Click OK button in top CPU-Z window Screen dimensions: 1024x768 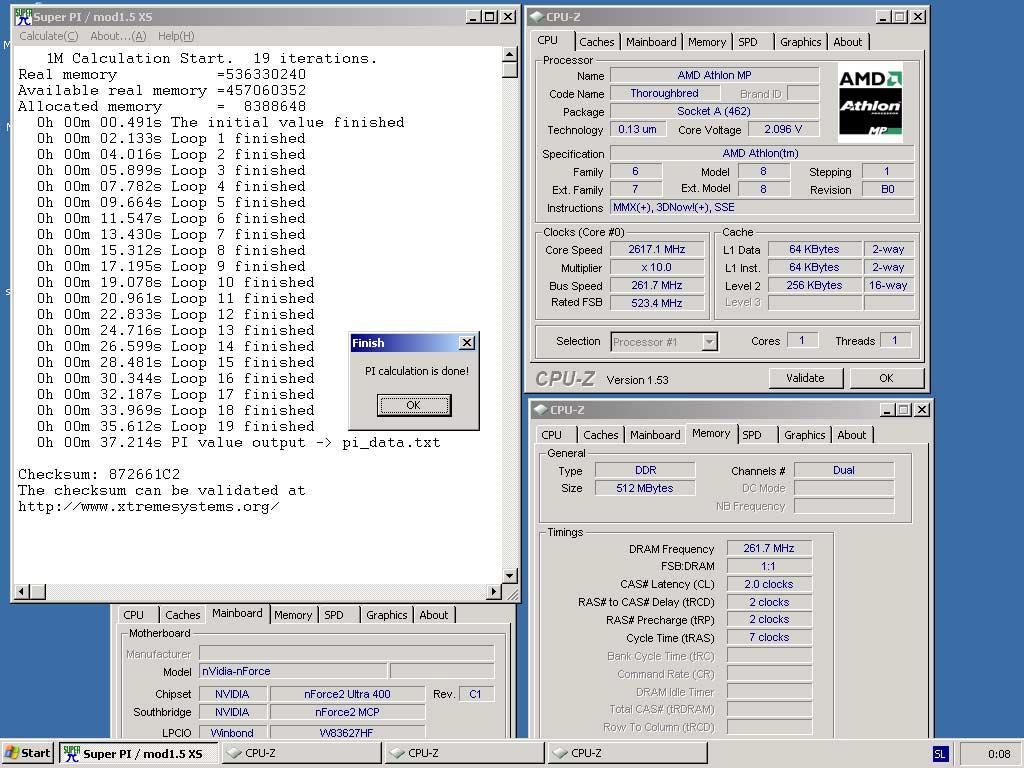point(886,378)
